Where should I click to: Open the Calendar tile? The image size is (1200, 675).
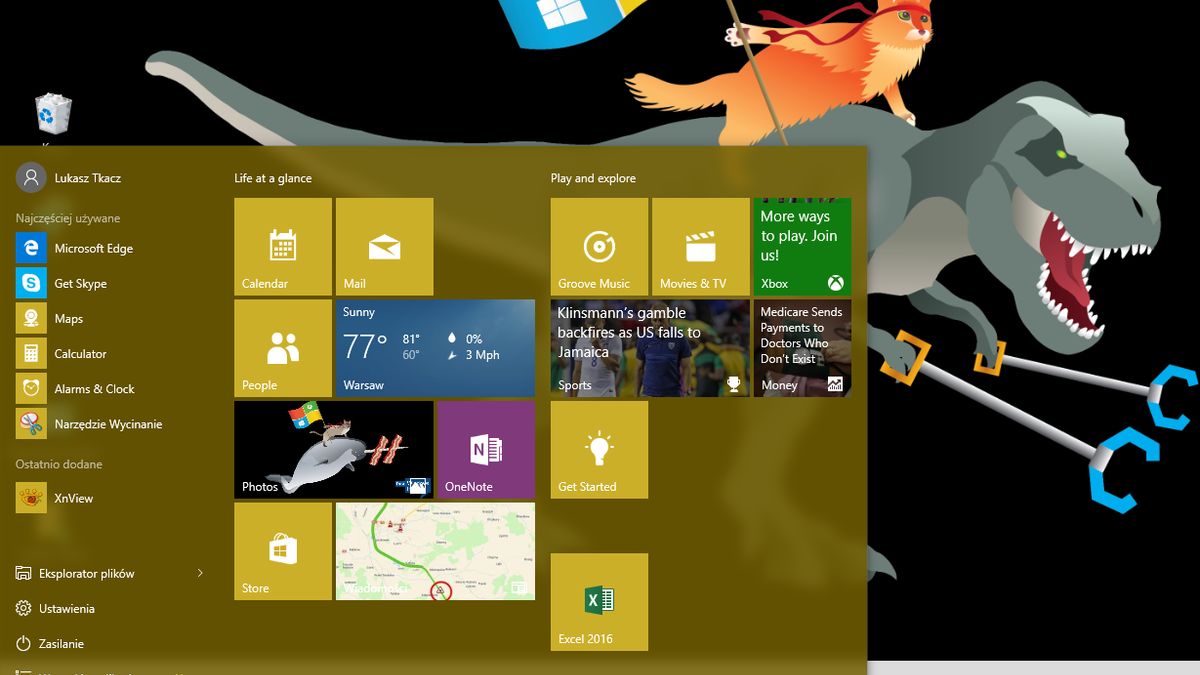[283, 246]
